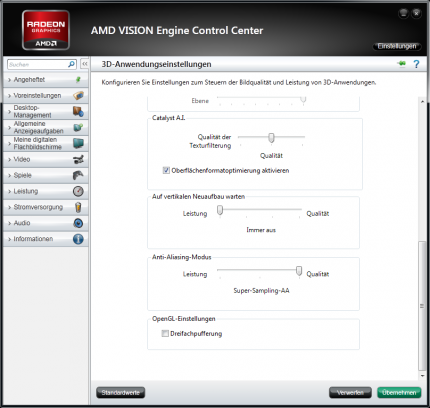Viewport: 430px width, 408px height.
Task: Click the Immer aus value text
Action: coord(261,230)
